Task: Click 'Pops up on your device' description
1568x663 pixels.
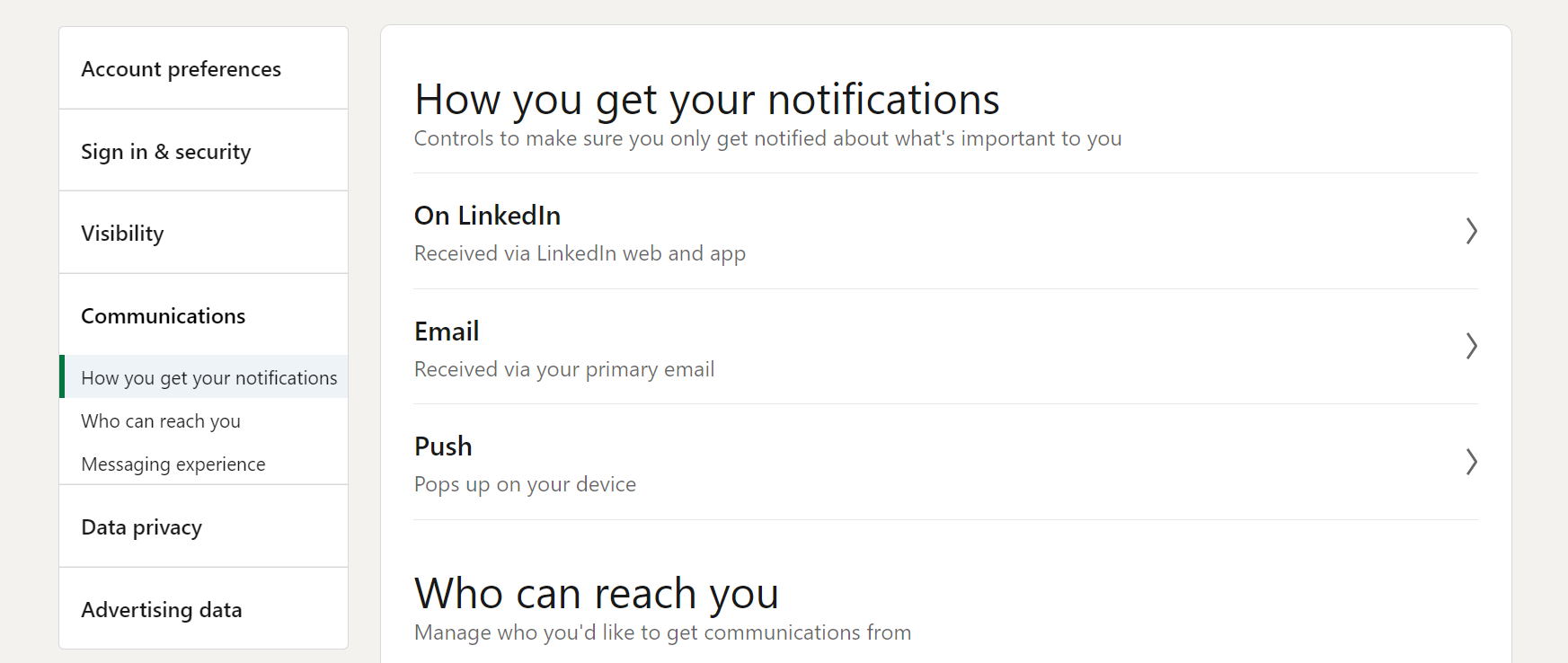Action: [525, 484]
